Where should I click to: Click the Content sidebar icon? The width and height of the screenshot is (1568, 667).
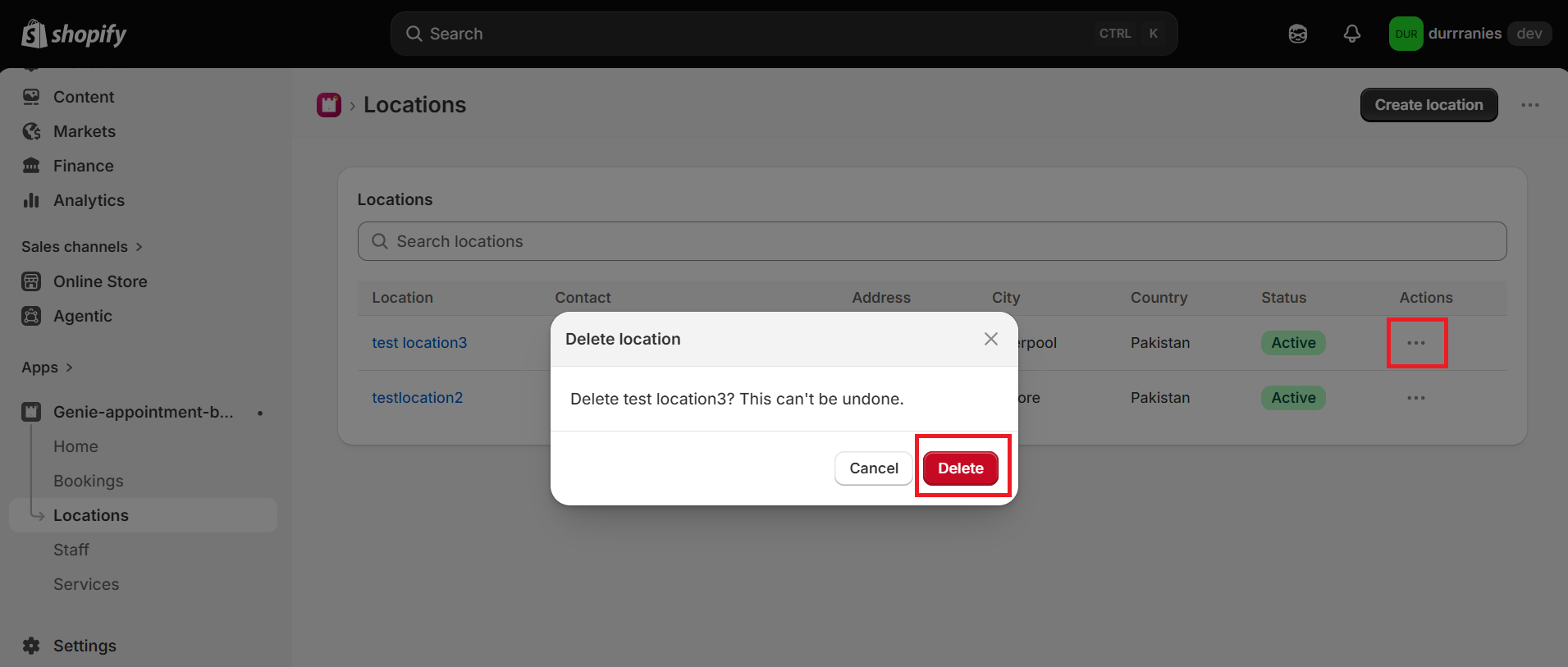point(31,97)
